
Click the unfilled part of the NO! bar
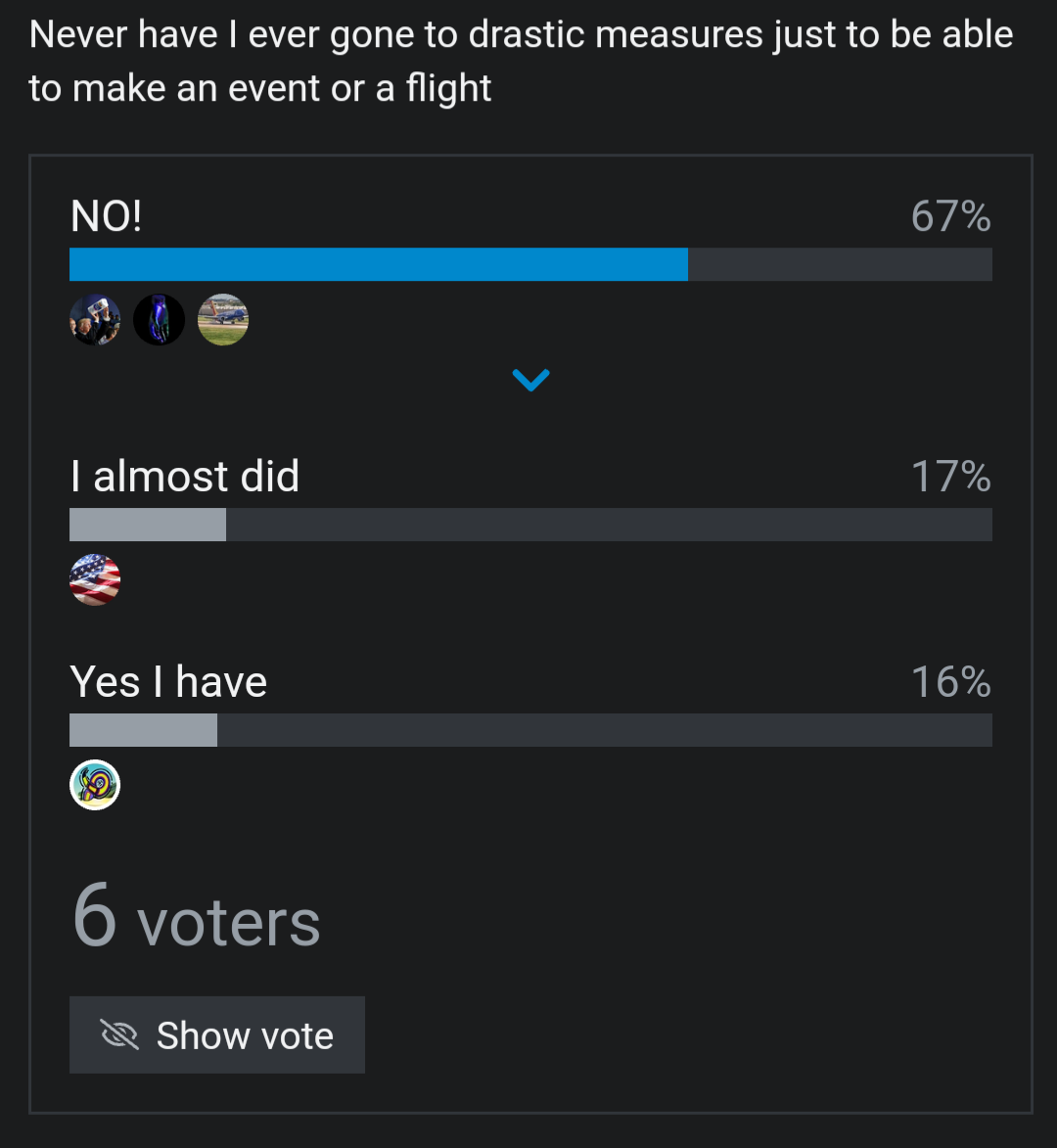[840, 264]
